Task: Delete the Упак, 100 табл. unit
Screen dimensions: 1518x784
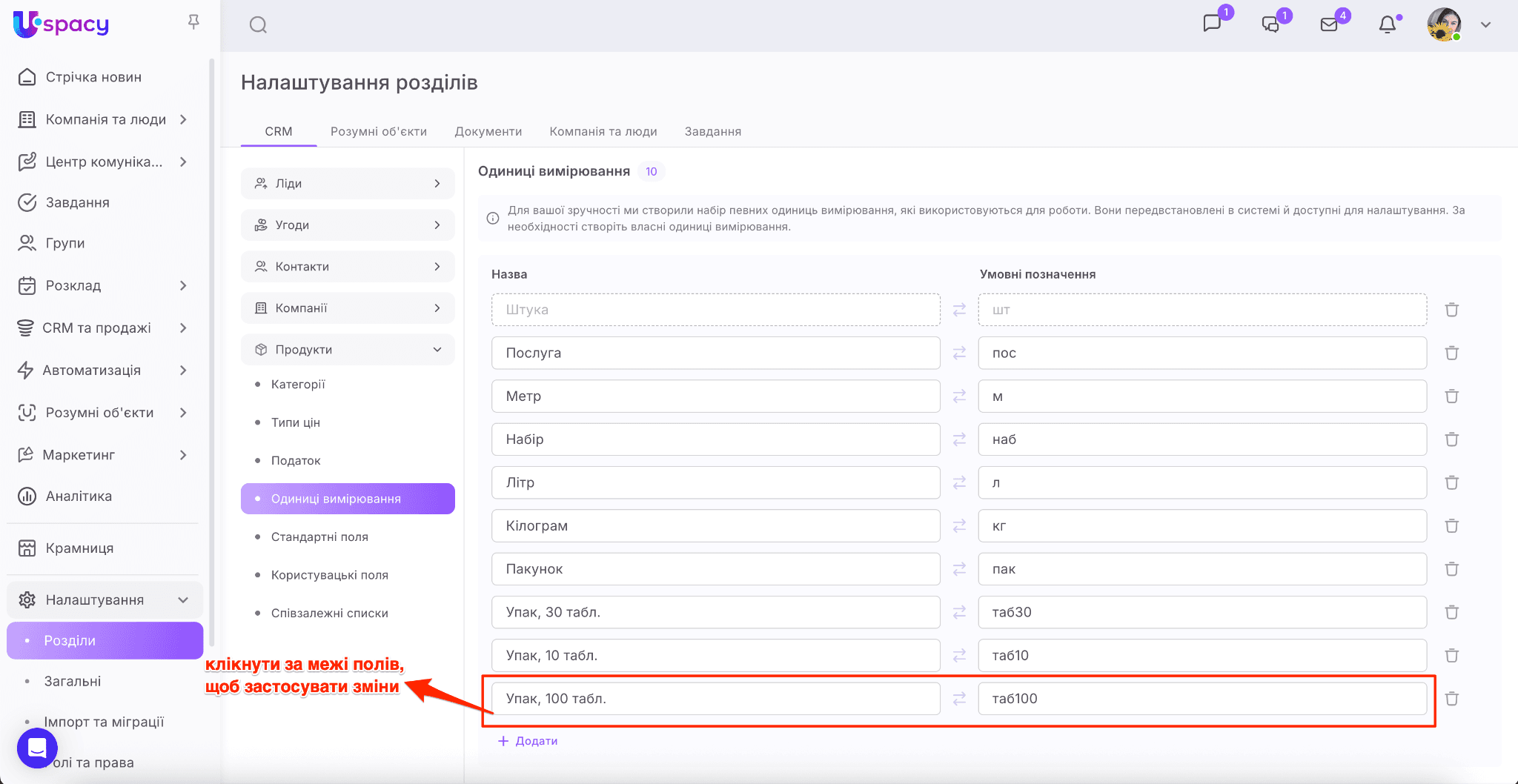Action: click(1451, 699)
